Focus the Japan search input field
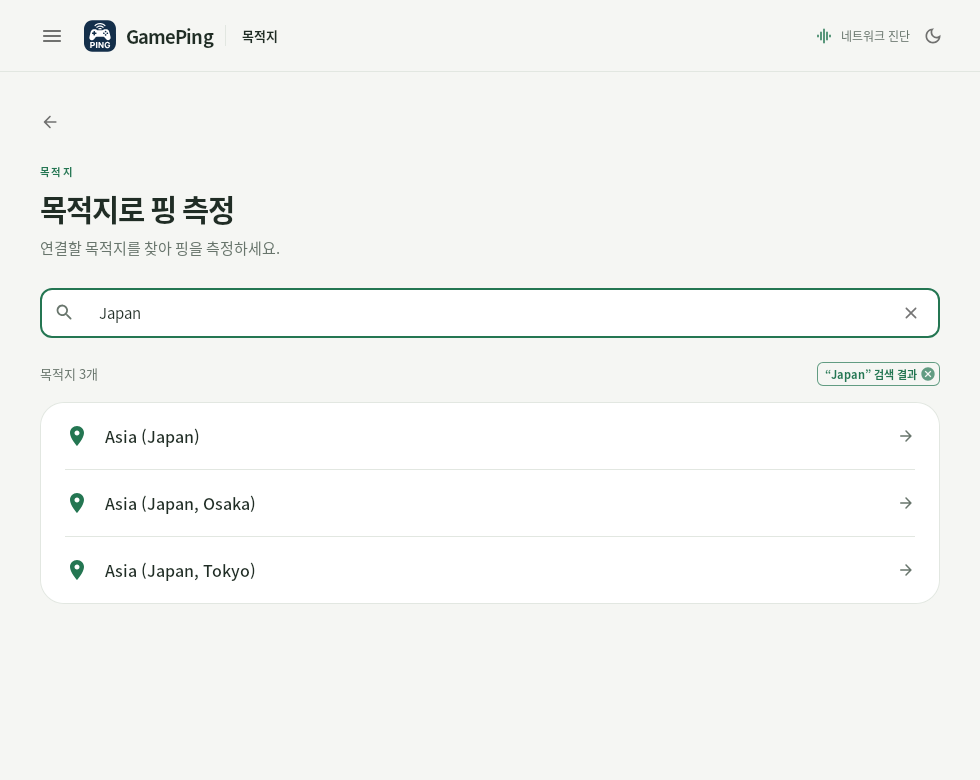 click(490, 313)
